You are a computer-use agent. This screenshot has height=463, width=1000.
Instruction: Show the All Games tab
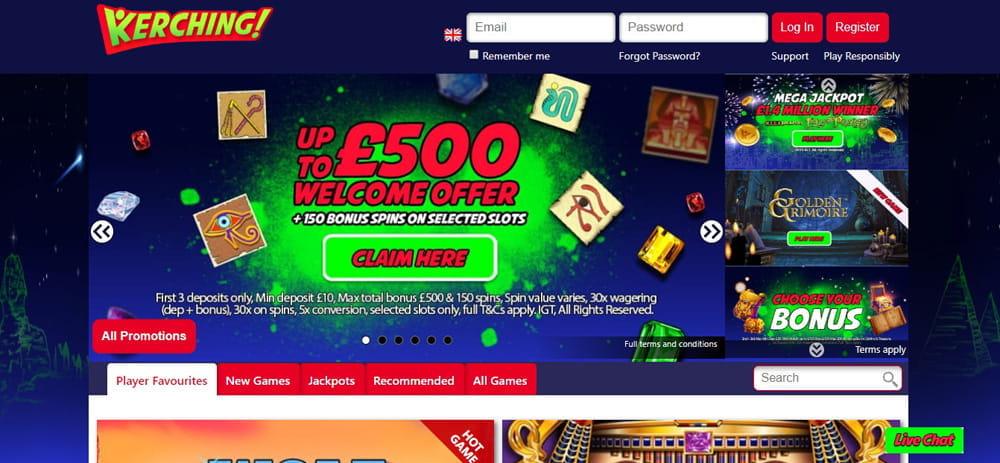pyautogui.click(x=500, y=380)
